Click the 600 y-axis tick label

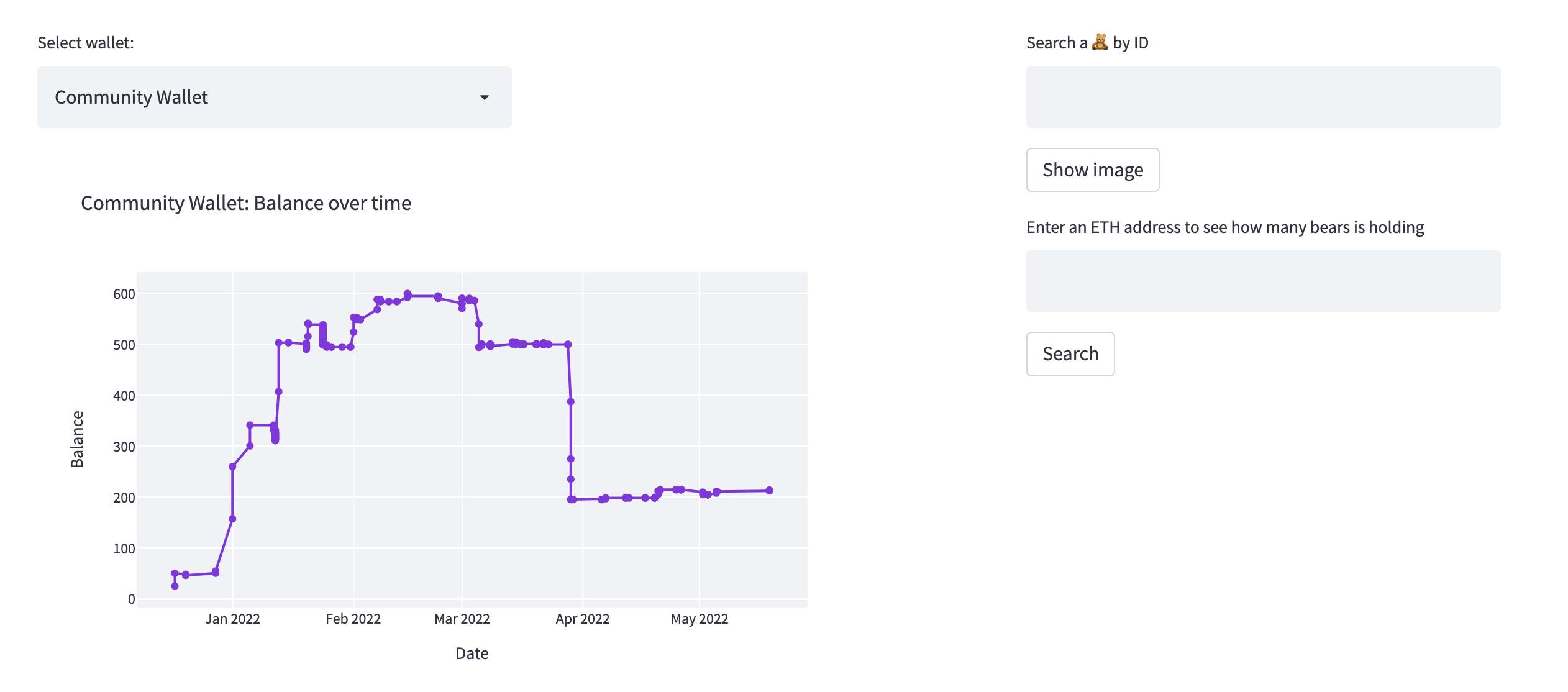pos(124,294)
